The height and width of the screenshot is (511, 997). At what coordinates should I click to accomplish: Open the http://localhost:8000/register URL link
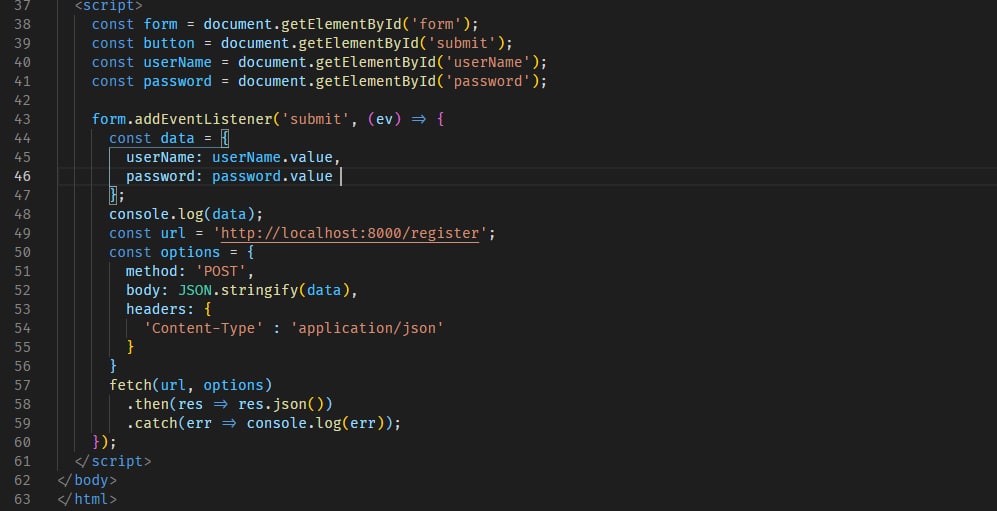coord(350,233)
